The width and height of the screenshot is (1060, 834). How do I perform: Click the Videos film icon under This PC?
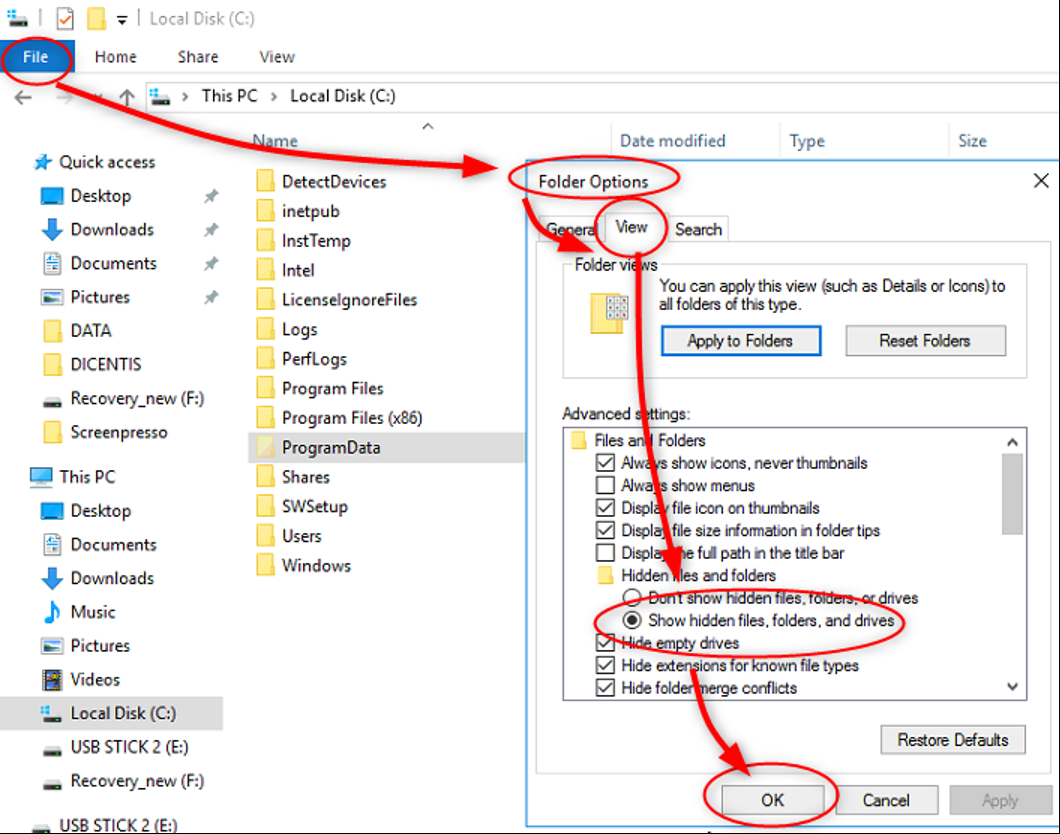(52, 679)
